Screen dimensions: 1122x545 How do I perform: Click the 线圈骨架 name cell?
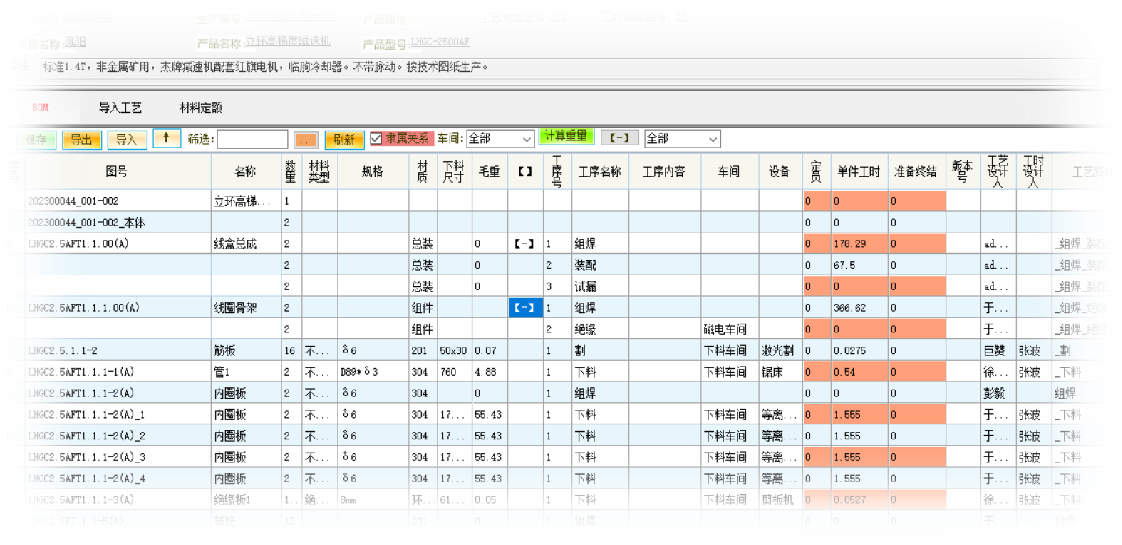click(245, 308)
